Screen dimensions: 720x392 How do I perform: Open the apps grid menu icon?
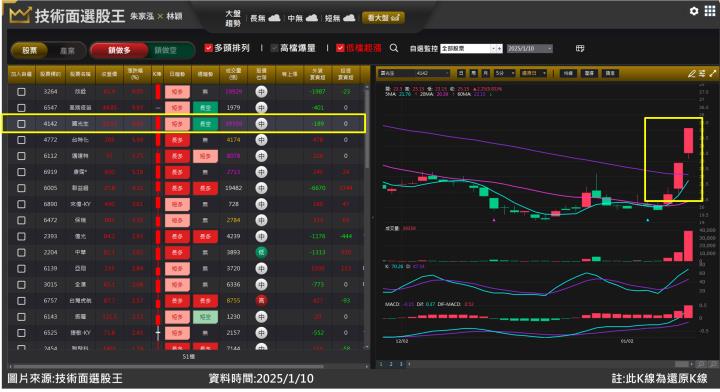709,11
